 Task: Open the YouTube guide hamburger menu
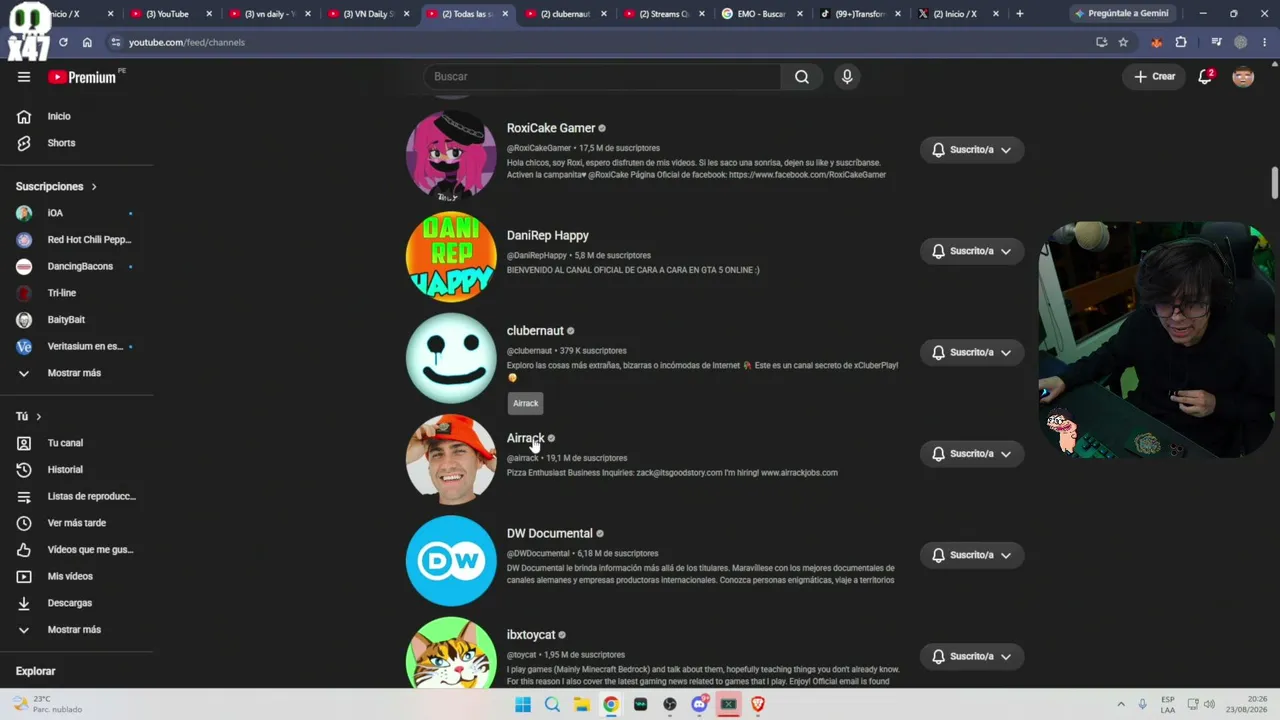click(x=24, y=77)
